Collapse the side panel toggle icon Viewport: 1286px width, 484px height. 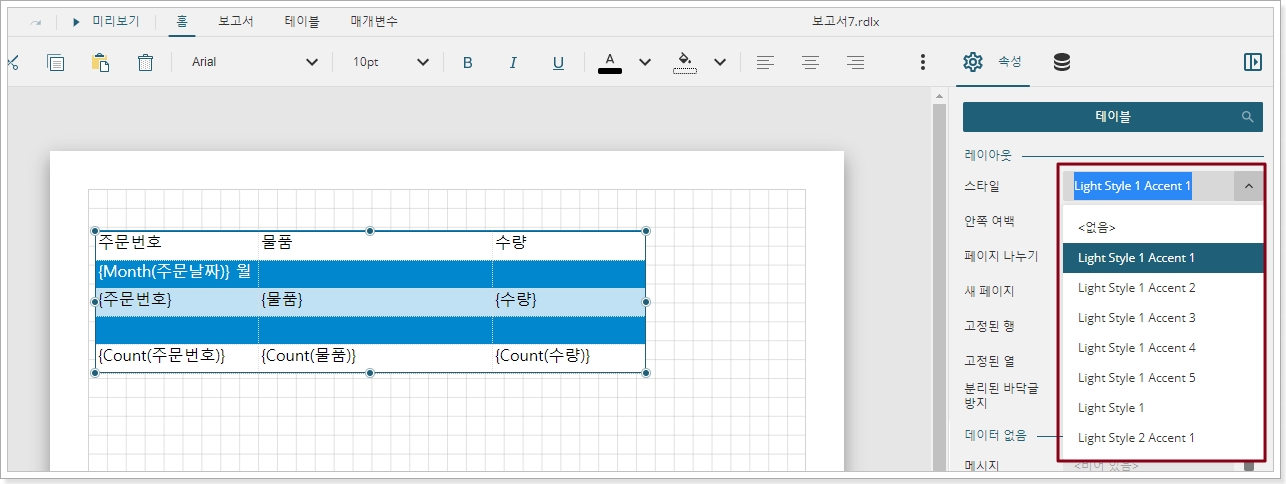click(x=1252, y=62)
